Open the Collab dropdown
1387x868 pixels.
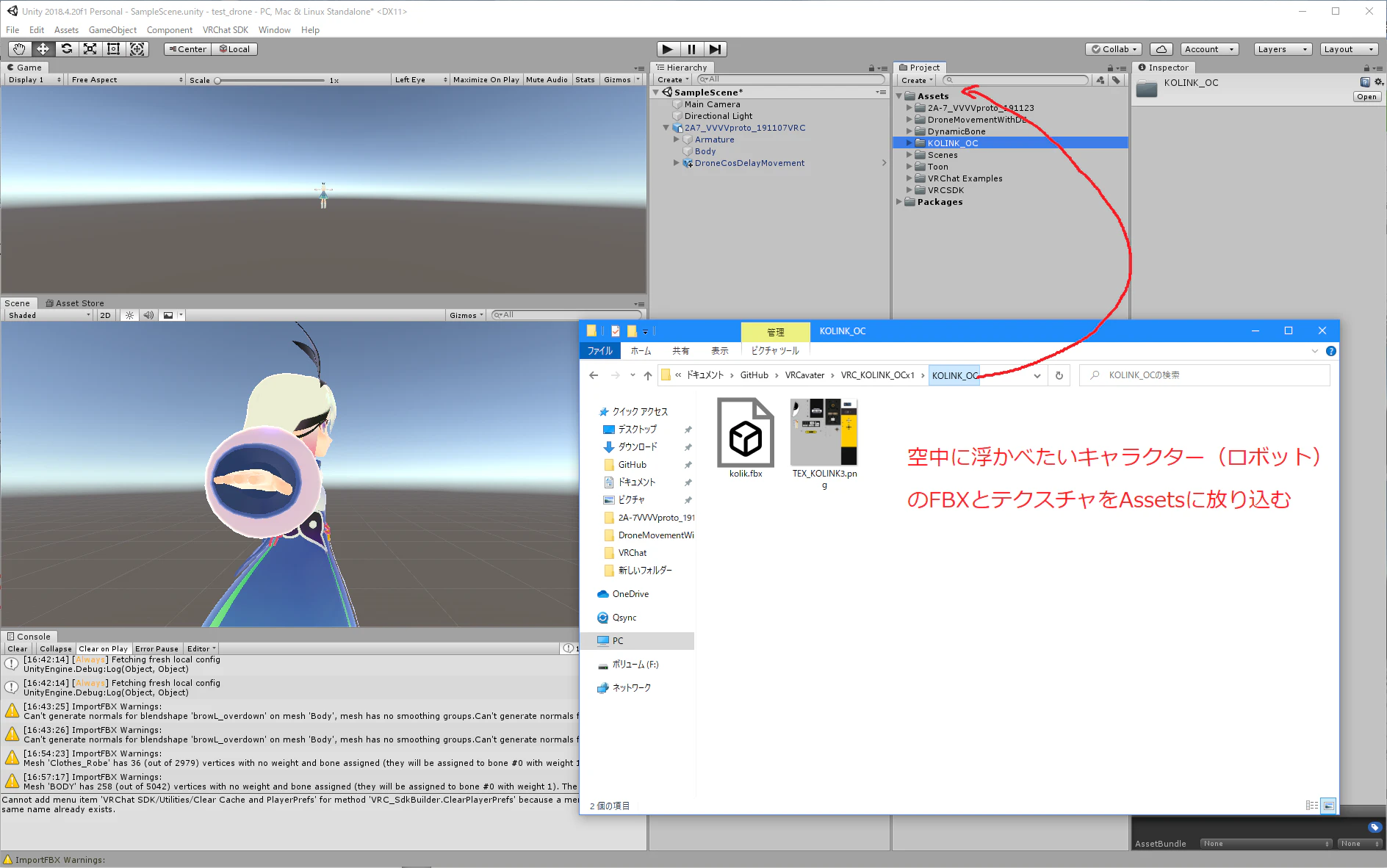pyautogui.click(x=1114, y=49)
